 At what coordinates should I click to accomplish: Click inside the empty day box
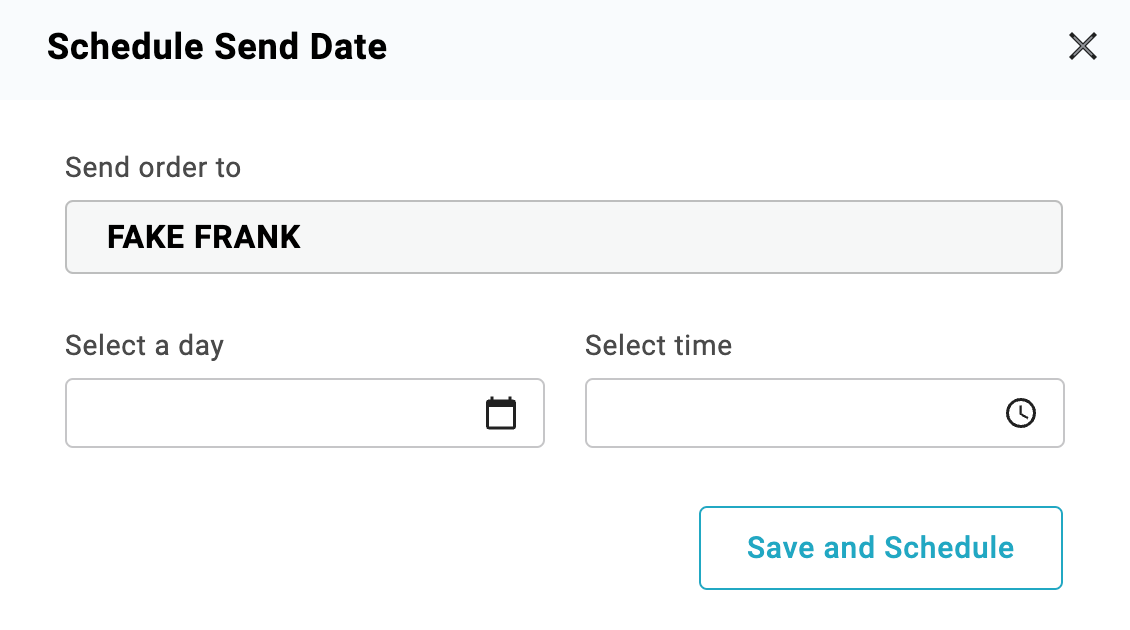pyautogui.click(x=270, y=413)
